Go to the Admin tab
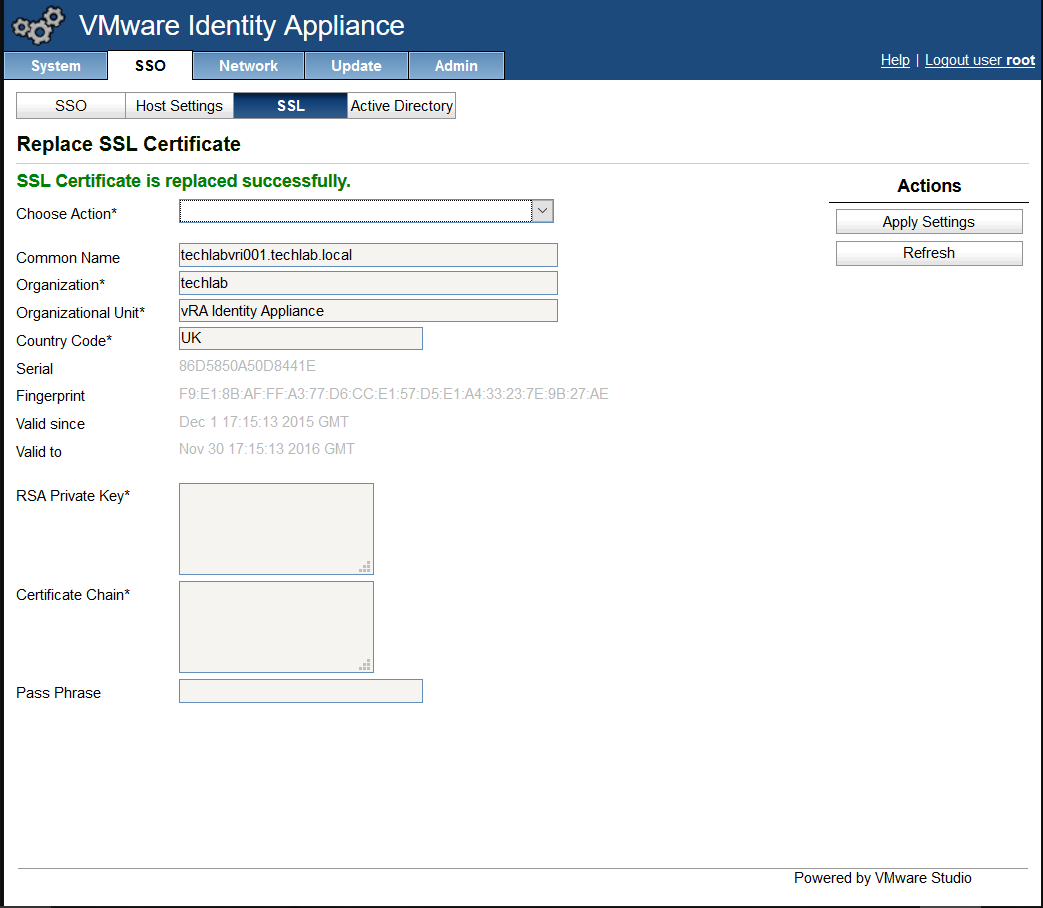1043x908 pixels. tap(456, 66)
